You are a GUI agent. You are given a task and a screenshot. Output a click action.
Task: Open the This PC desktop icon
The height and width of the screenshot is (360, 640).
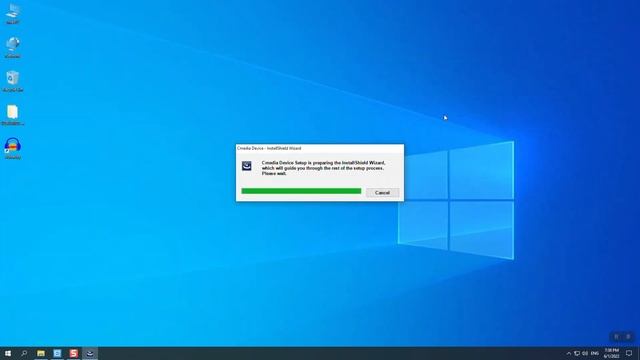[x=13, y=14]
